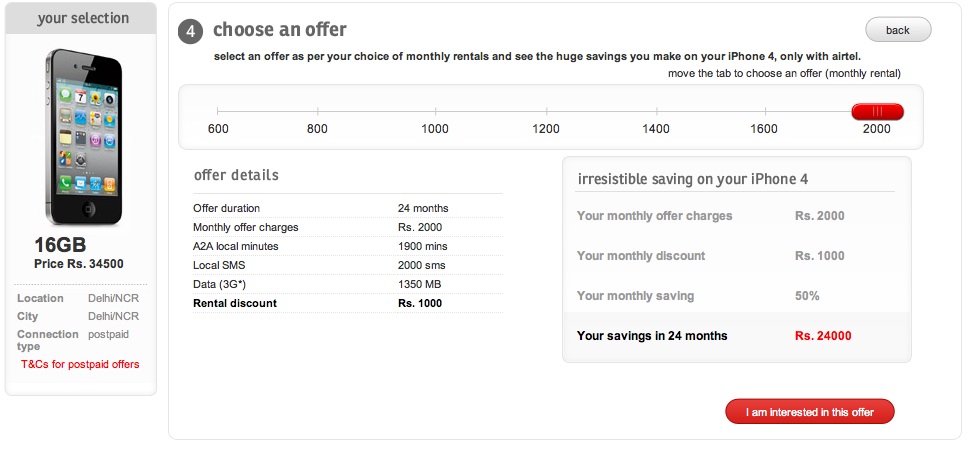This screenshot has height=452, width=972.
Task: Click the 16GB model label
Action: (60, 246)
